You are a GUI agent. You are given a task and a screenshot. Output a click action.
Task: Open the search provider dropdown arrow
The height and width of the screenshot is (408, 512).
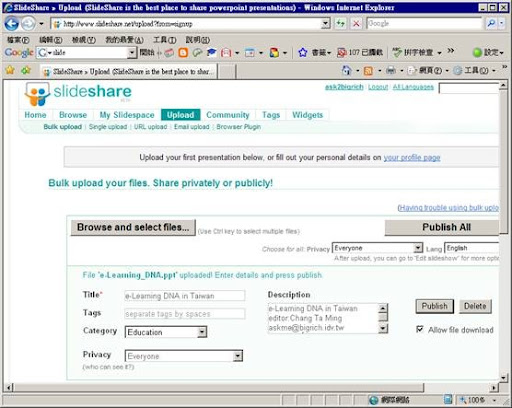click(502, 23)
